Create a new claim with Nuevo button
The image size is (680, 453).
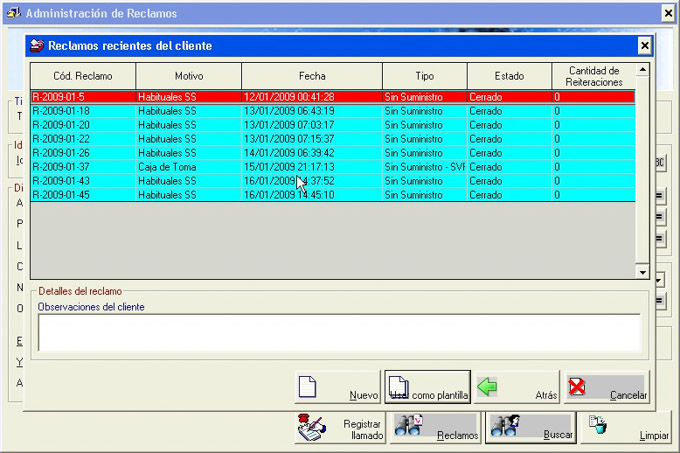tap(337, 387)
